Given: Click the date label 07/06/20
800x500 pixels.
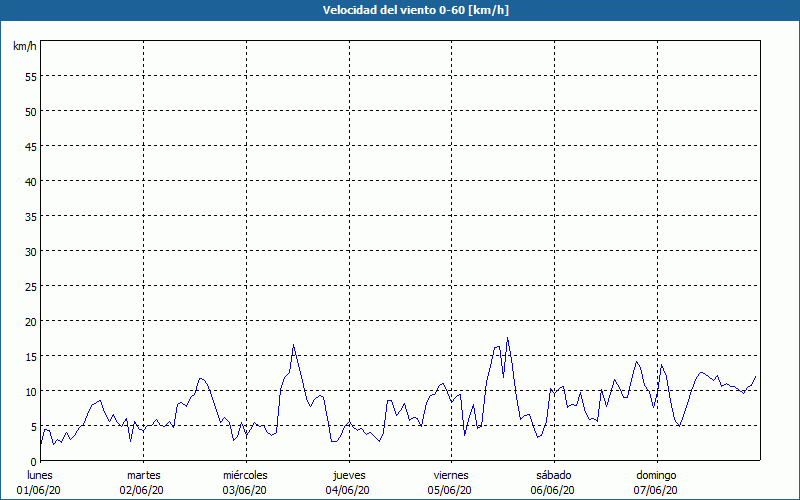Looking at the screenshot, I should [656, 490].
